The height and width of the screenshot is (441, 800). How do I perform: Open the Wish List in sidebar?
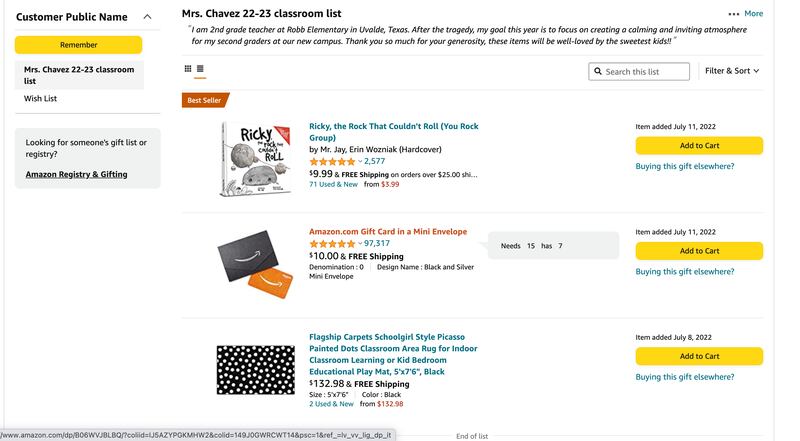[x=41, y=99]
